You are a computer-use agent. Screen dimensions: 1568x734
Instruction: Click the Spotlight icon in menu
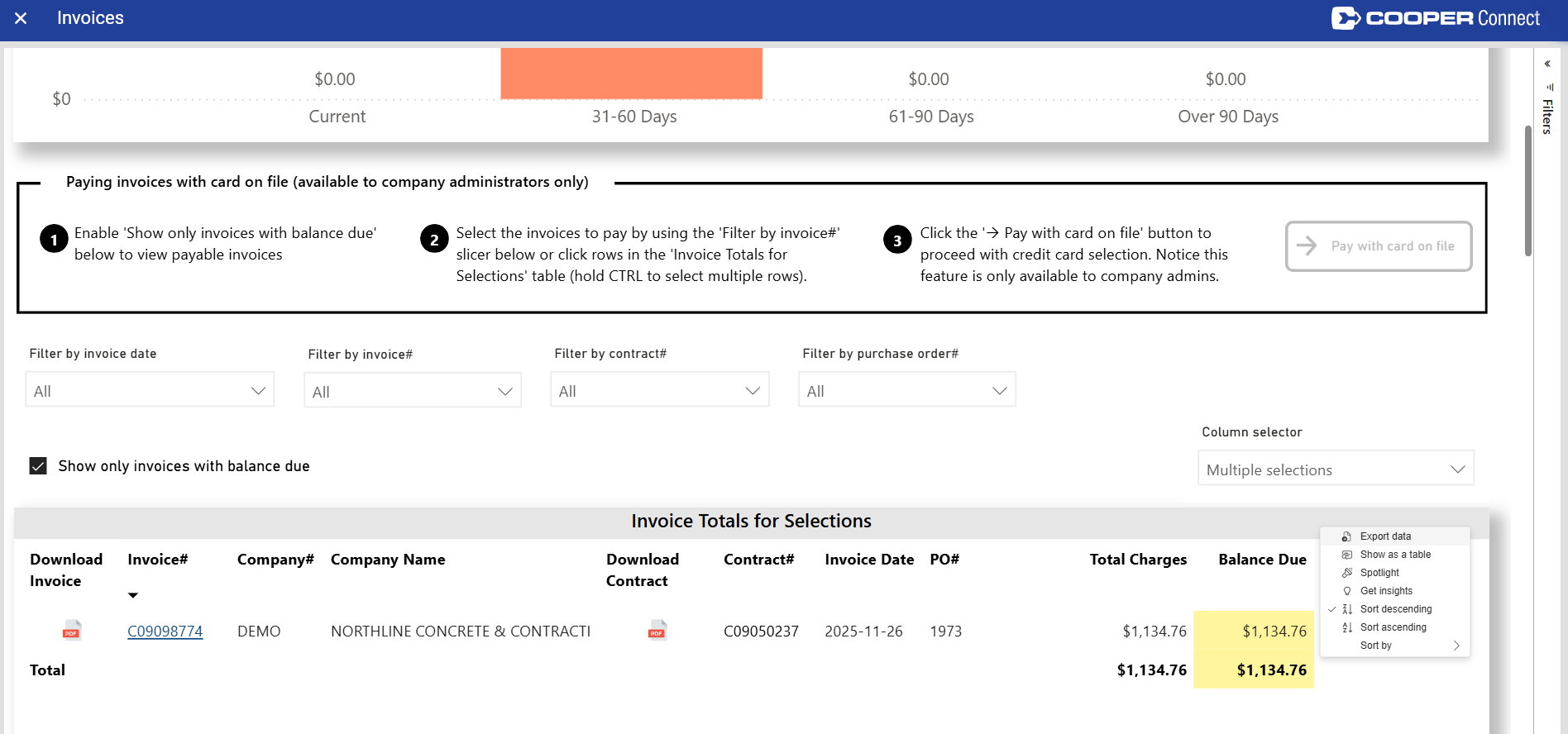point(1347,573)
